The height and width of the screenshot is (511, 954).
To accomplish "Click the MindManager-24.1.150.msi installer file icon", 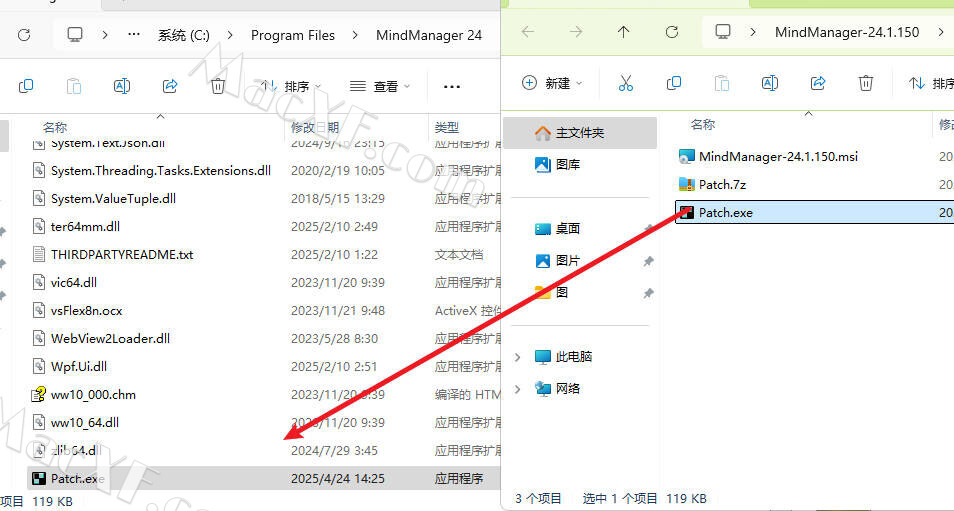I will [686, 156].
